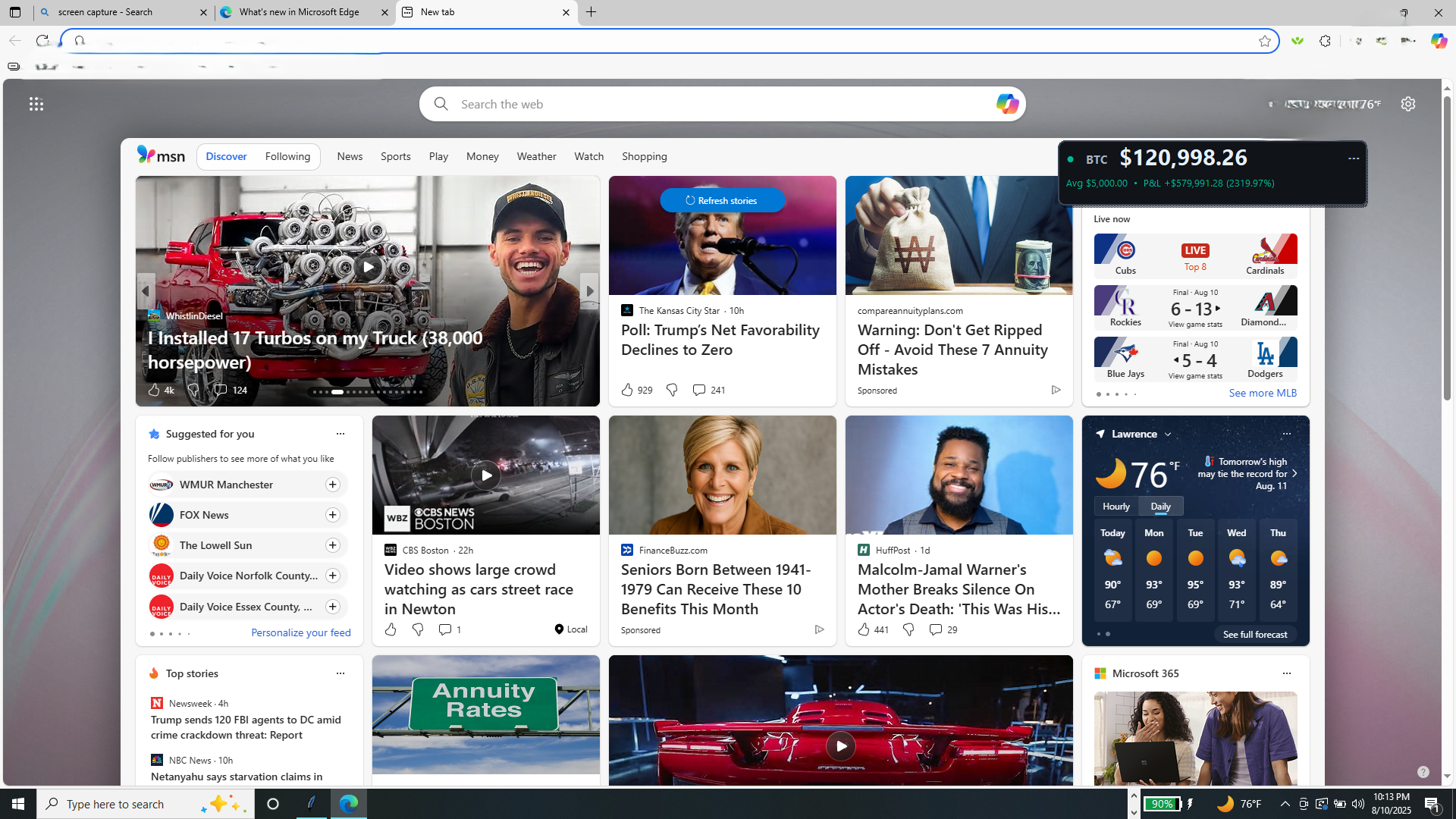The image size is (1456, 819).
Task: Click the Copilot icon in search box
Action: point(1006,104)
